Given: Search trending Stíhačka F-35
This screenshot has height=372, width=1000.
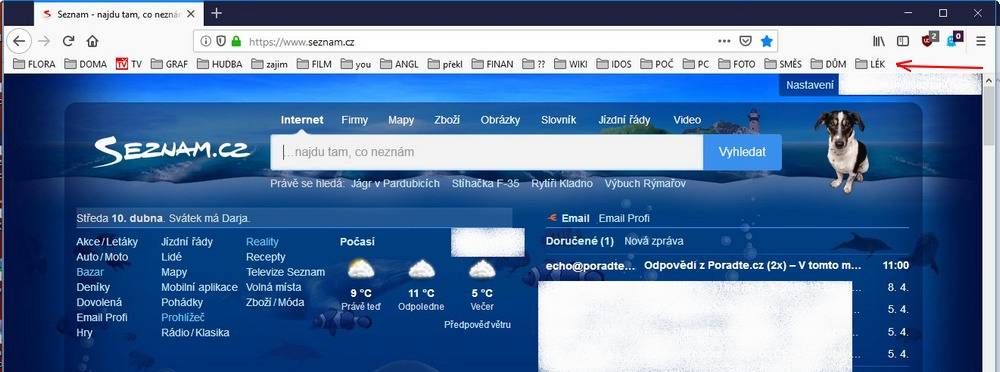Looking at the screenshot, I should [485, 184].
